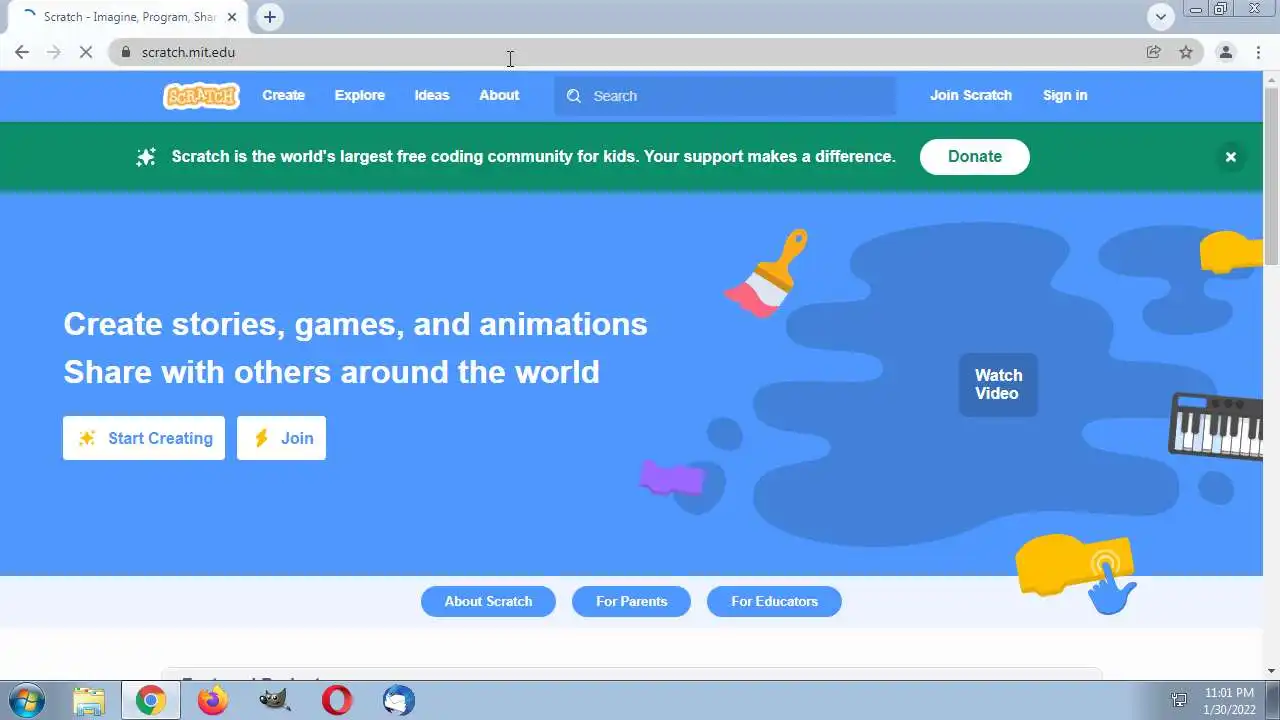The width and height of the screenshot is (1280, 720).
Task: Click the Start Creating button
Action: tap(144, 438)
